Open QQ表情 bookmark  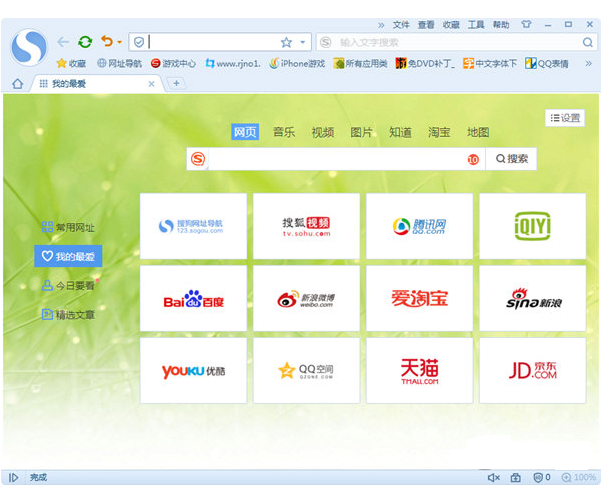tap(547, 63)
